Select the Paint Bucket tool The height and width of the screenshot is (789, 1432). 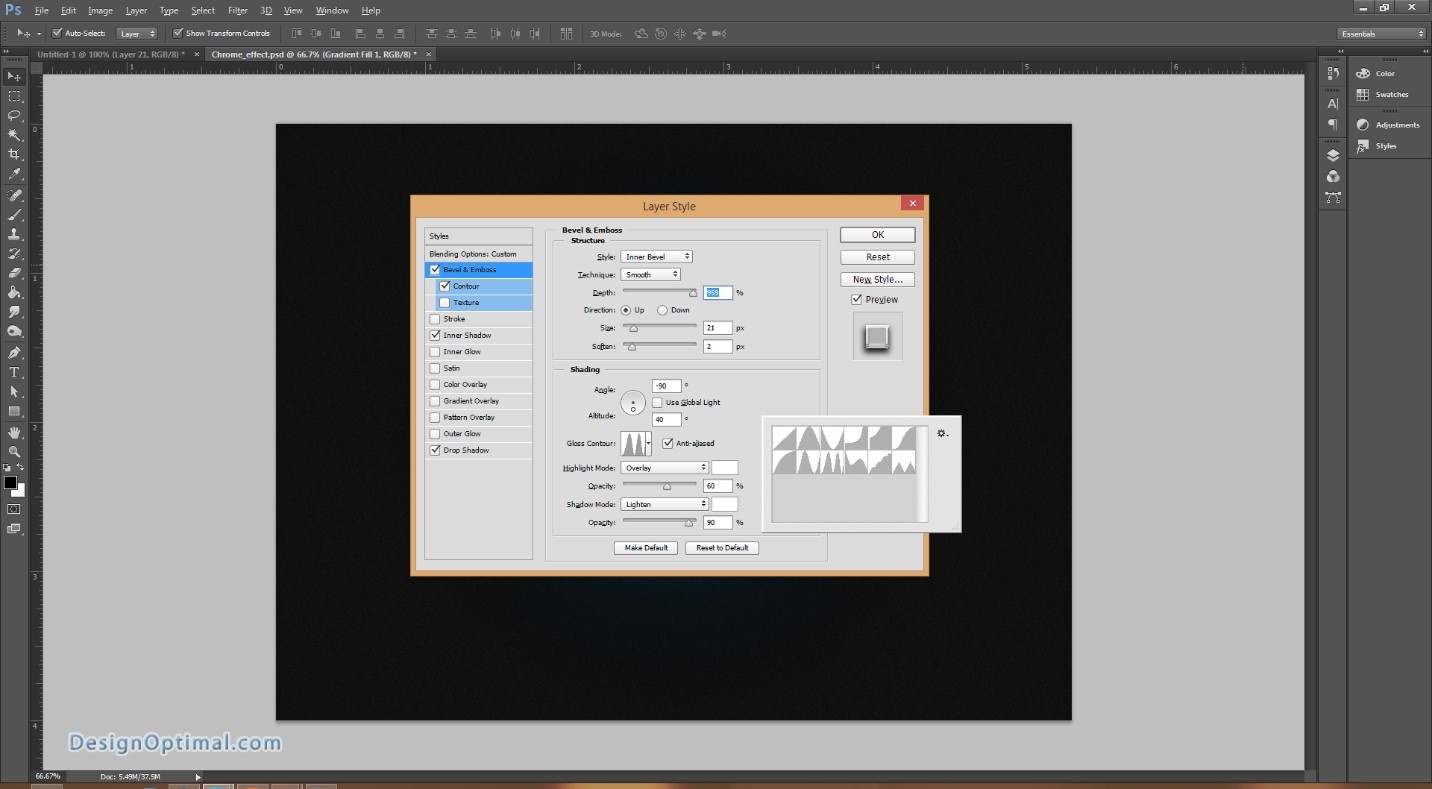(x=14, y=293)
